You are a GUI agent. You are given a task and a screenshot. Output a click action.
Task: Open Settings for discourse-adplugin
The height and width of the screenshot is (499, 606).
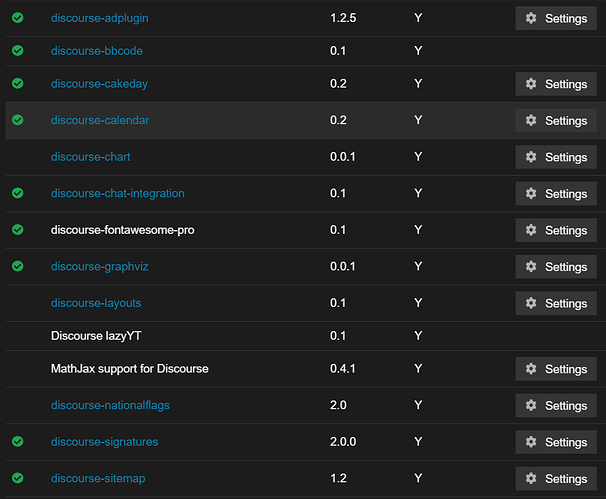pyautogui.click(x=556, y=18)
